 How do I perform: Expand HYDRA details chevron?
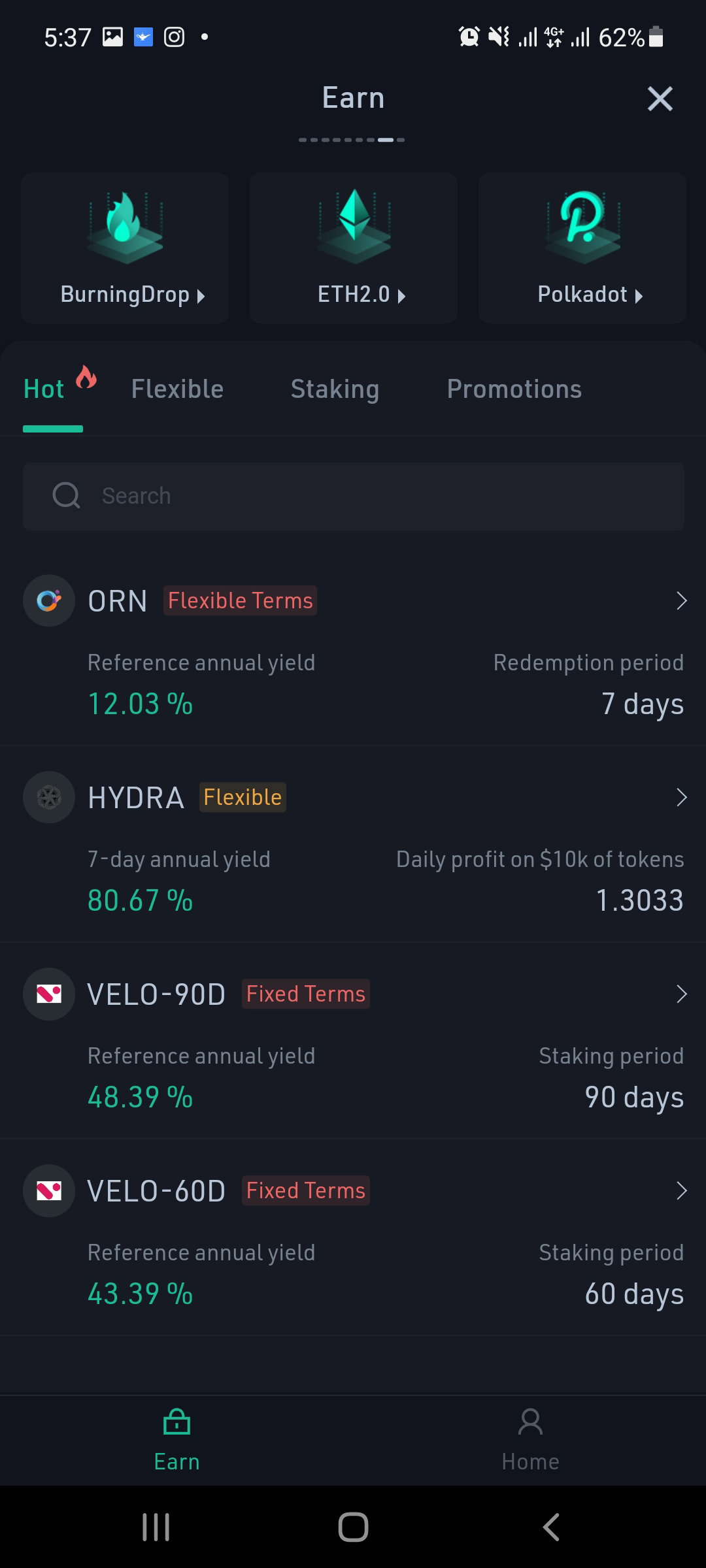(682, 797)
